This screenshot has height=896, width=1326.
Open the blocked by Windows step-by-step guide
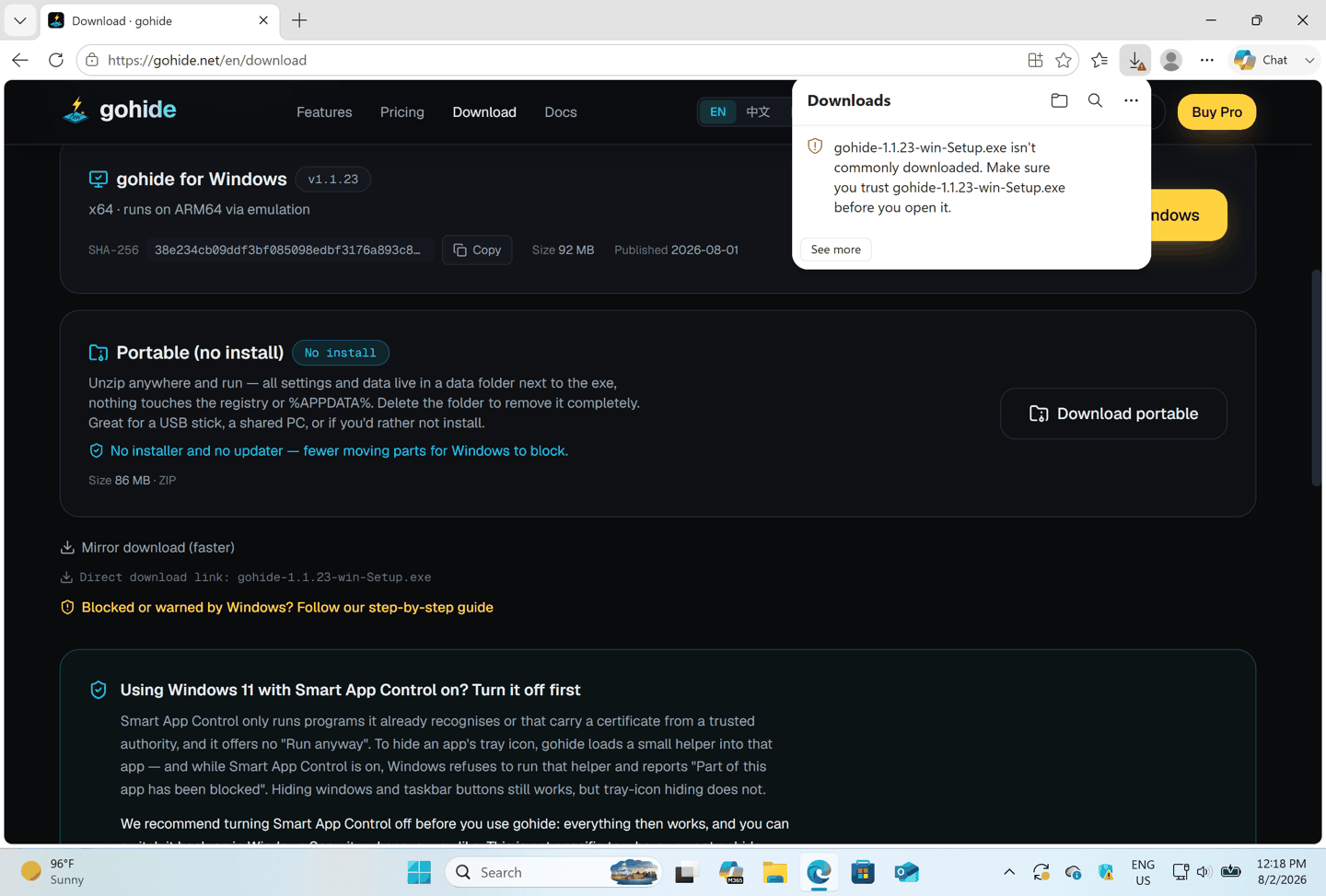tap(277, 608)
